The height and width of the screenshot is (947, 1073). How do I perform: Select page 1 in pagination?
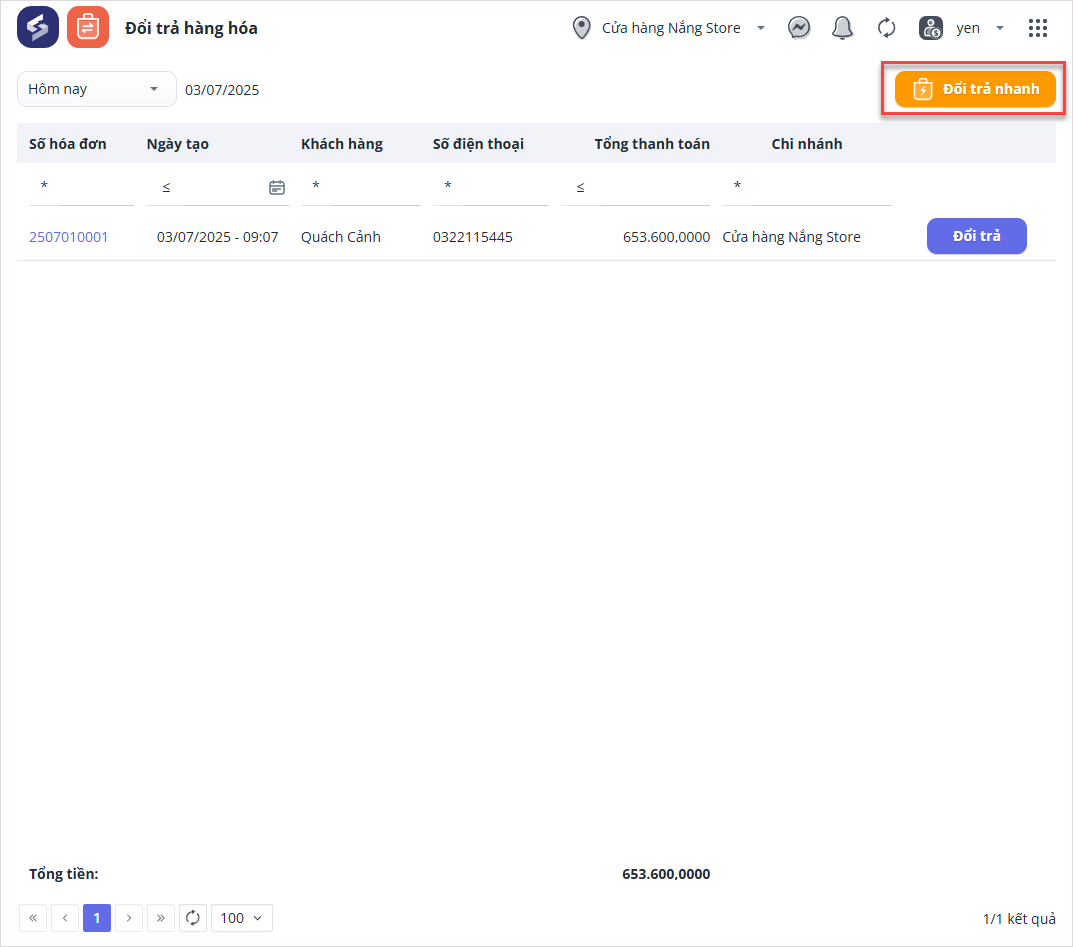point(97,918)
